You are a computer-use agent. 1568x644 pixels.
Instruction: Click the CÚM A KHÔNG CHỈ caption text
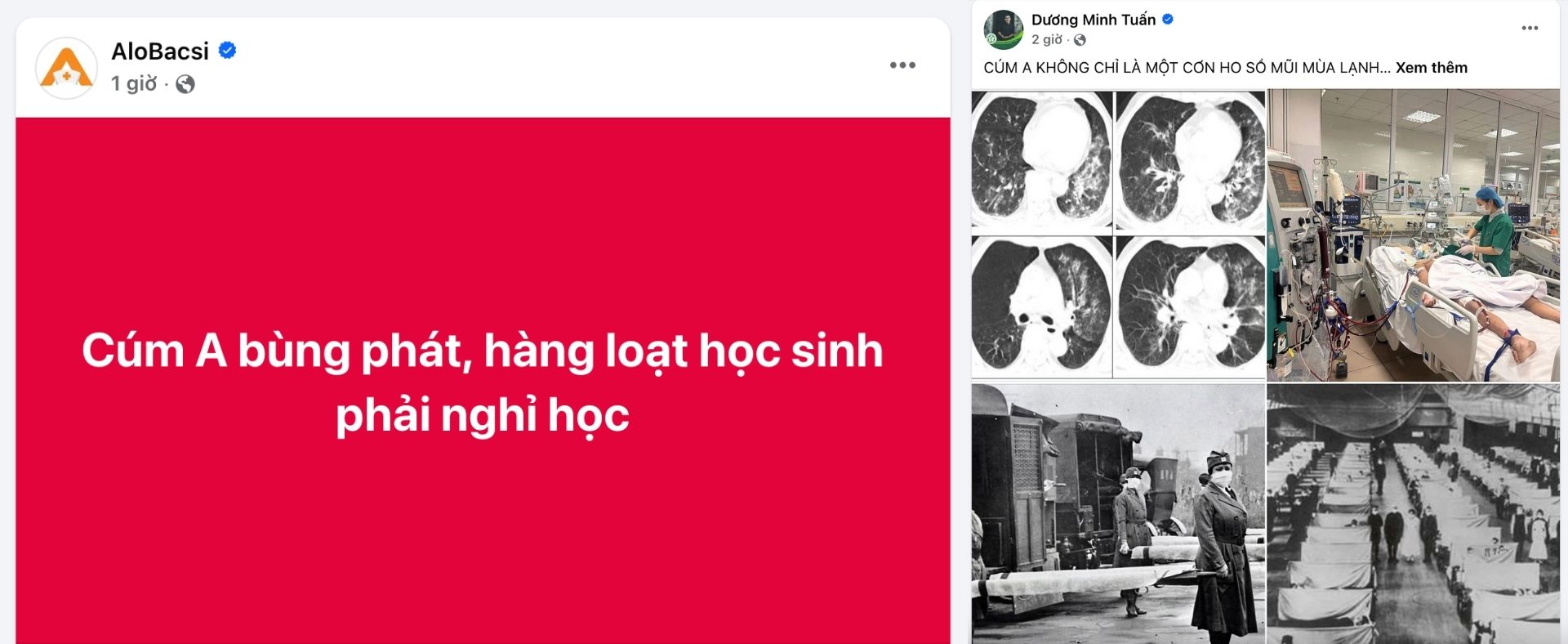(1187, 68)
